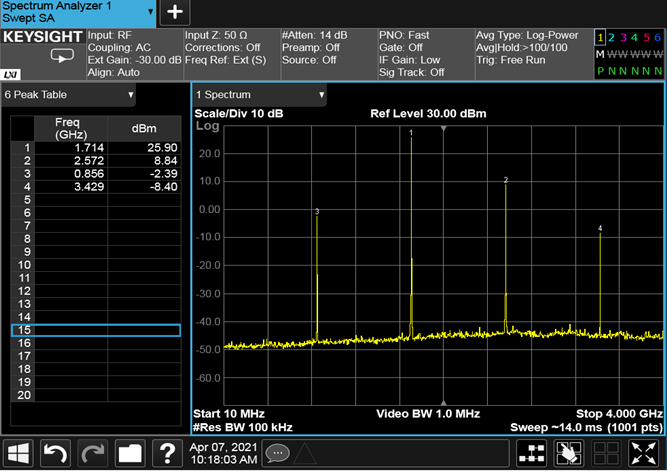
Task: Click the Stop 4.000 GHz annotation
Action: 619,414
